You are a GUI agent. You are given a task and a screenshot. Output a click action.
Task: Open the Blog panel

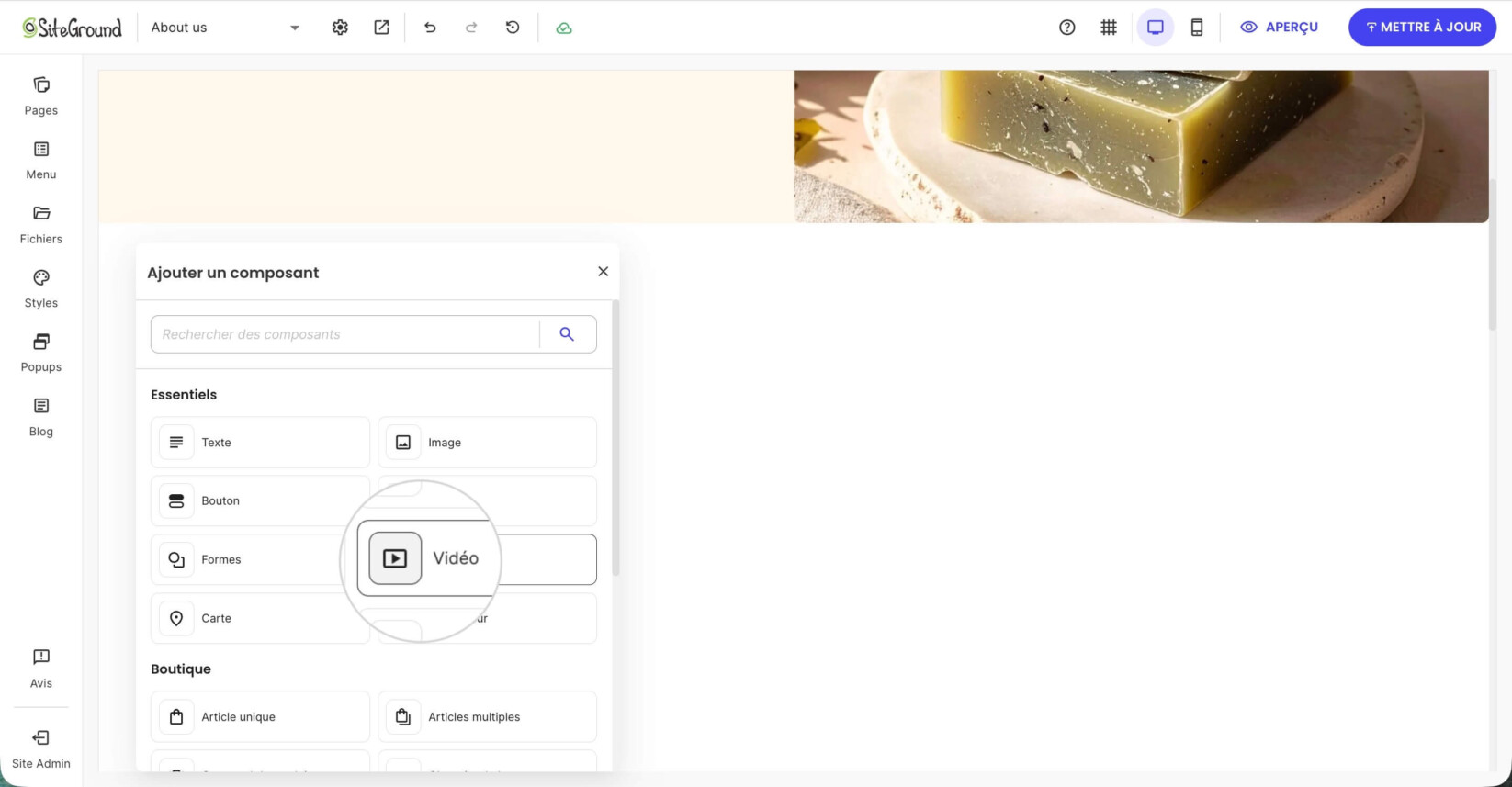point(41,418)
